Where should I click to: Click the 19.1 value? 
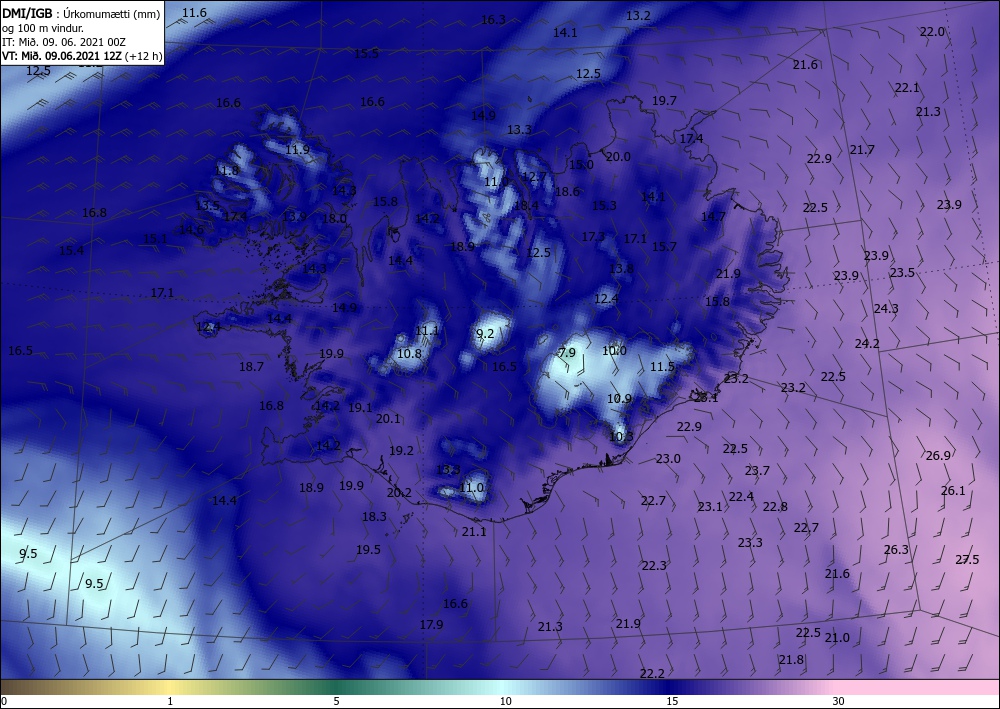[360, 407]
